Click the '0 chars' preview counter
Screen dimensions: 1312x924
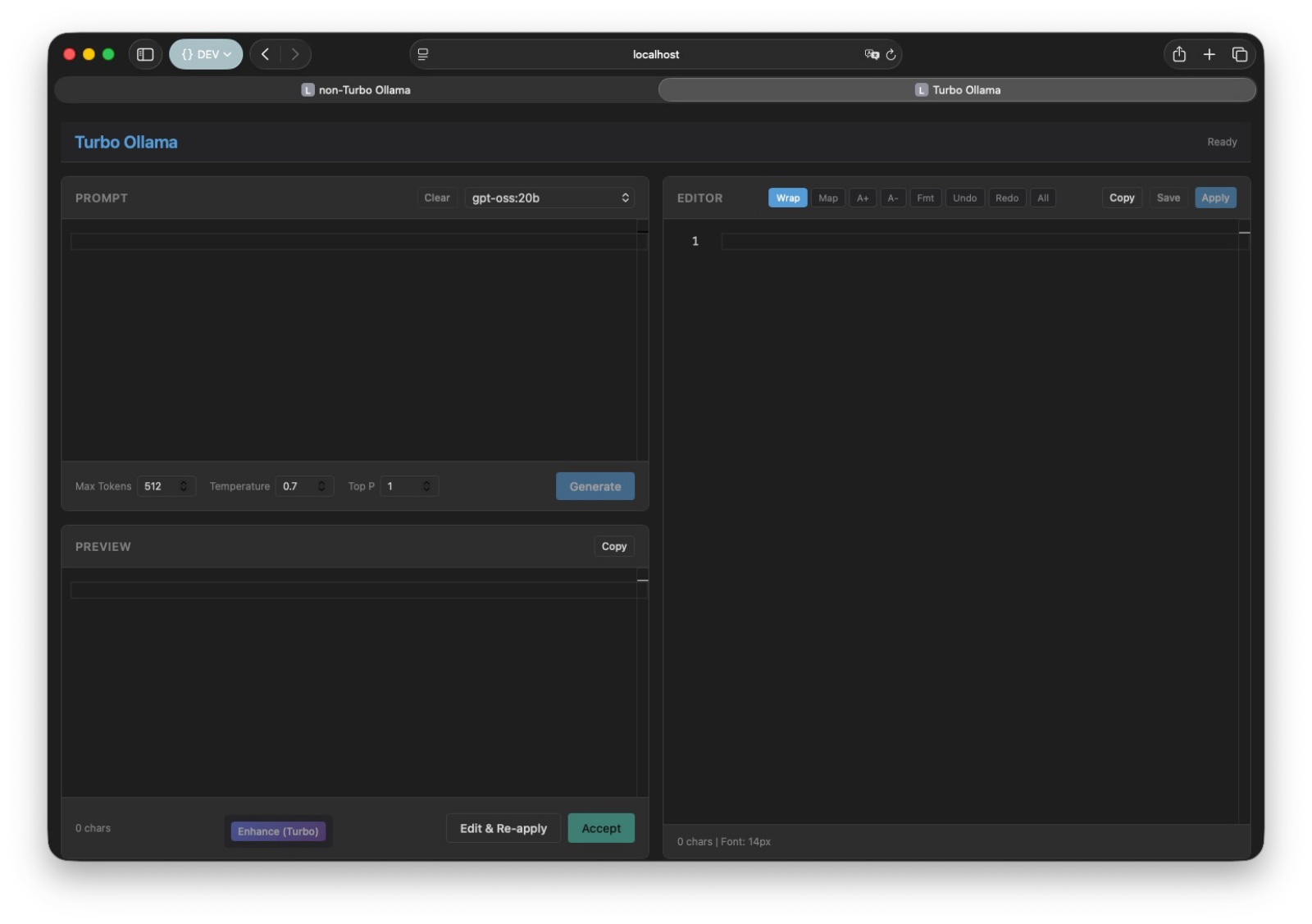[93, 828]
